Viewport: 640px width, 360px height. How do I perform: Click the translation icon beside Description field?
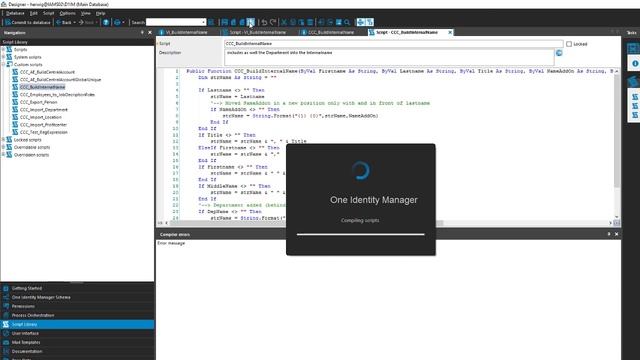559,53
